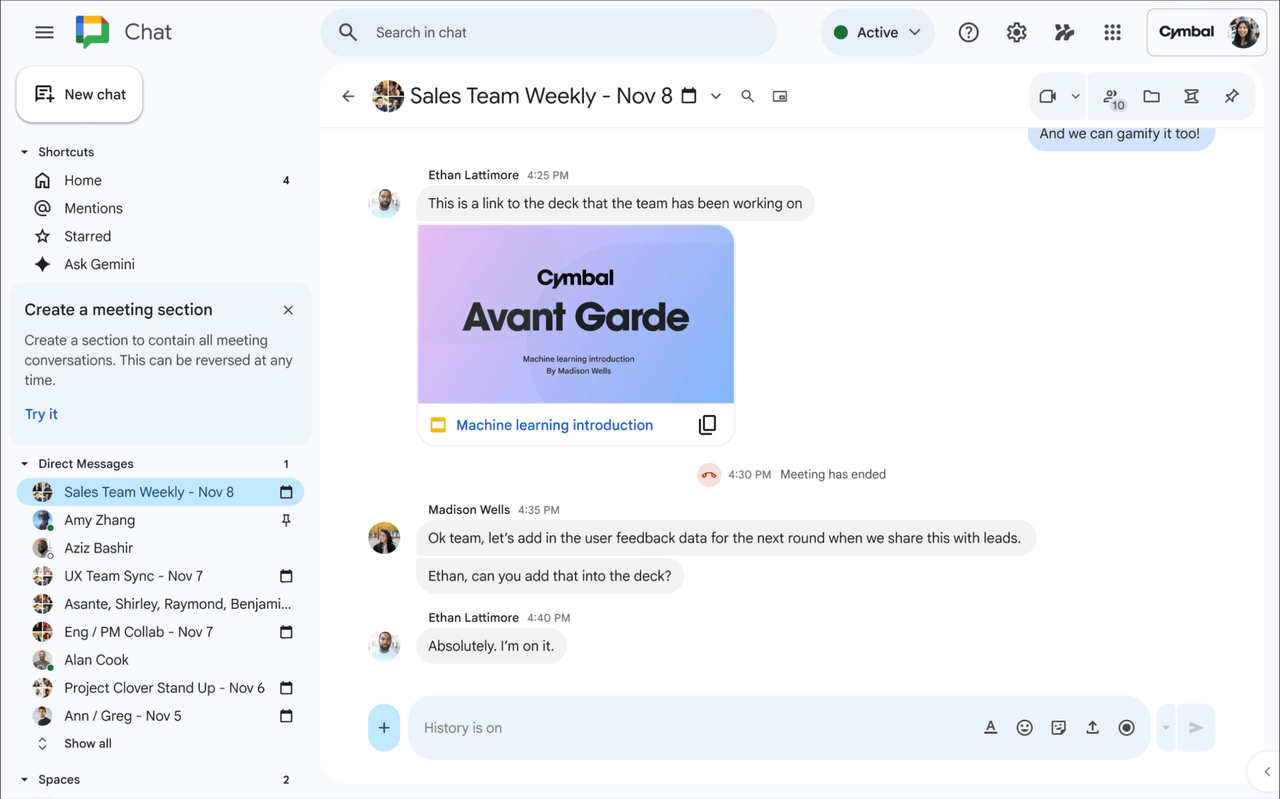Record a voice or video message
The width and height of the screenshot is (1280, 799).
click(x=1126, y=727)
